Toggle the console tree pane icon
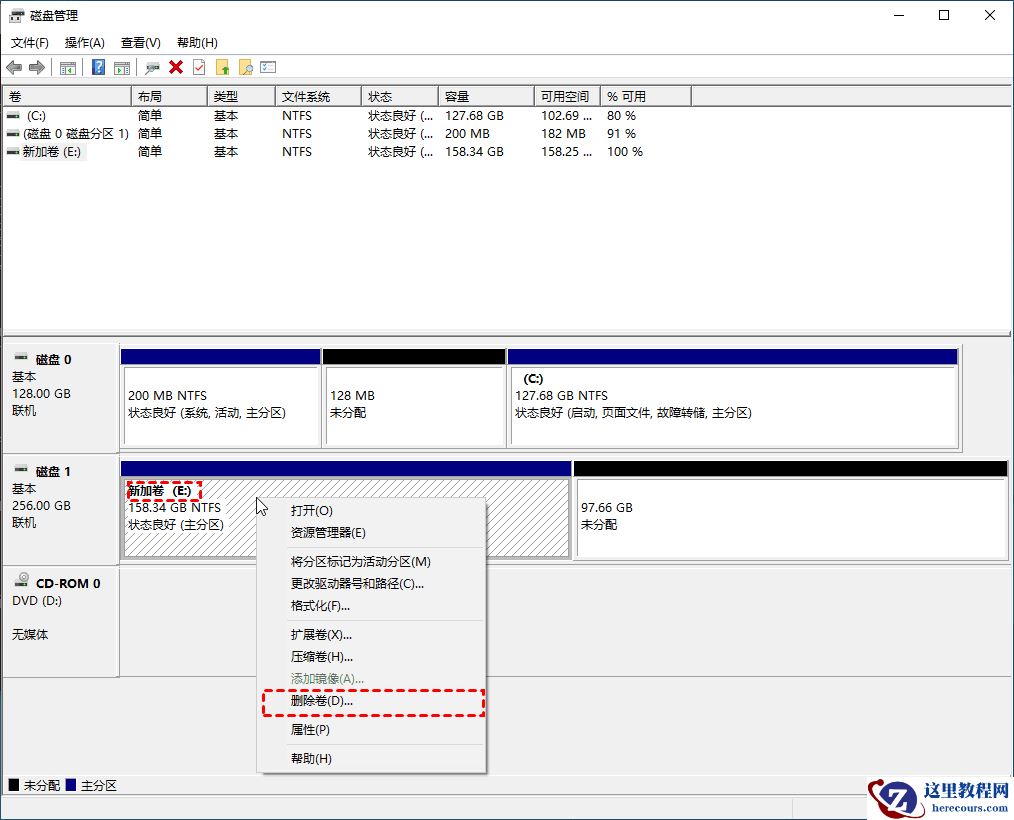The width and height of the screenshot is (1014, 820). (67, 67)
